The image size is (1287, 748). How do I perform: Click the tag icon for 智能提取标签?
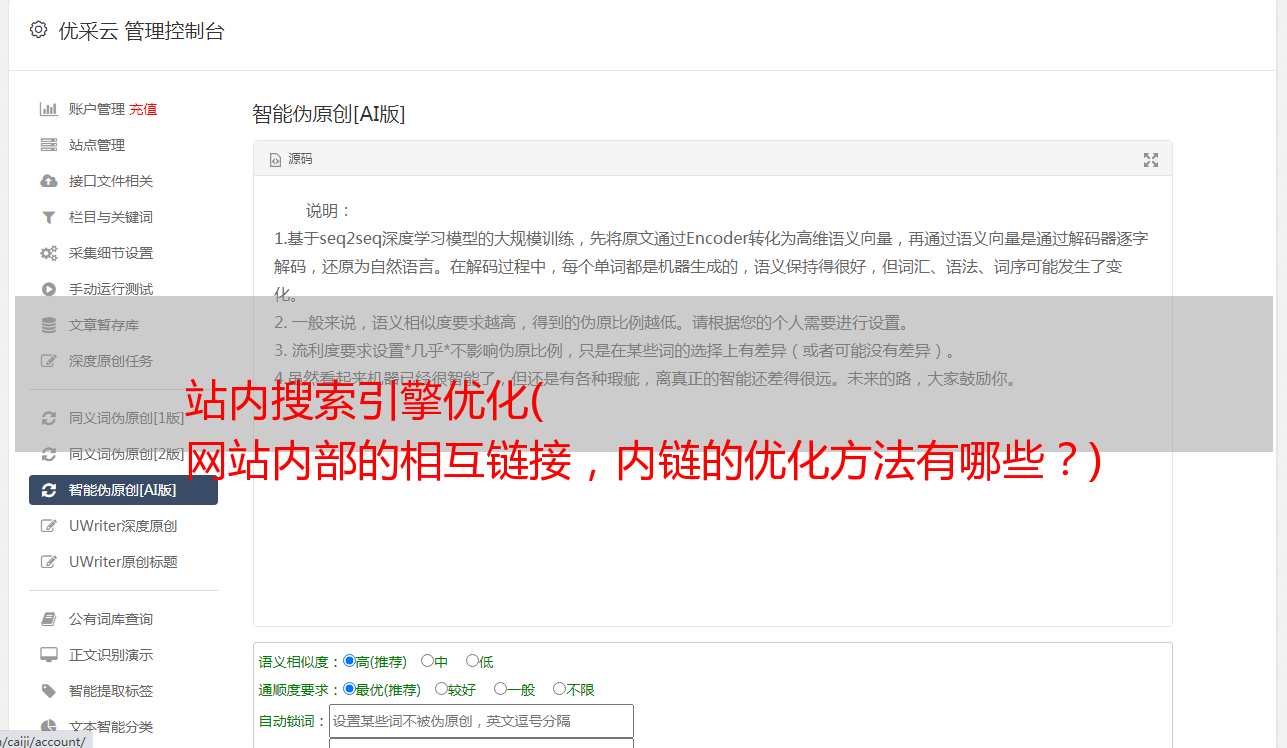click(48, 691)
